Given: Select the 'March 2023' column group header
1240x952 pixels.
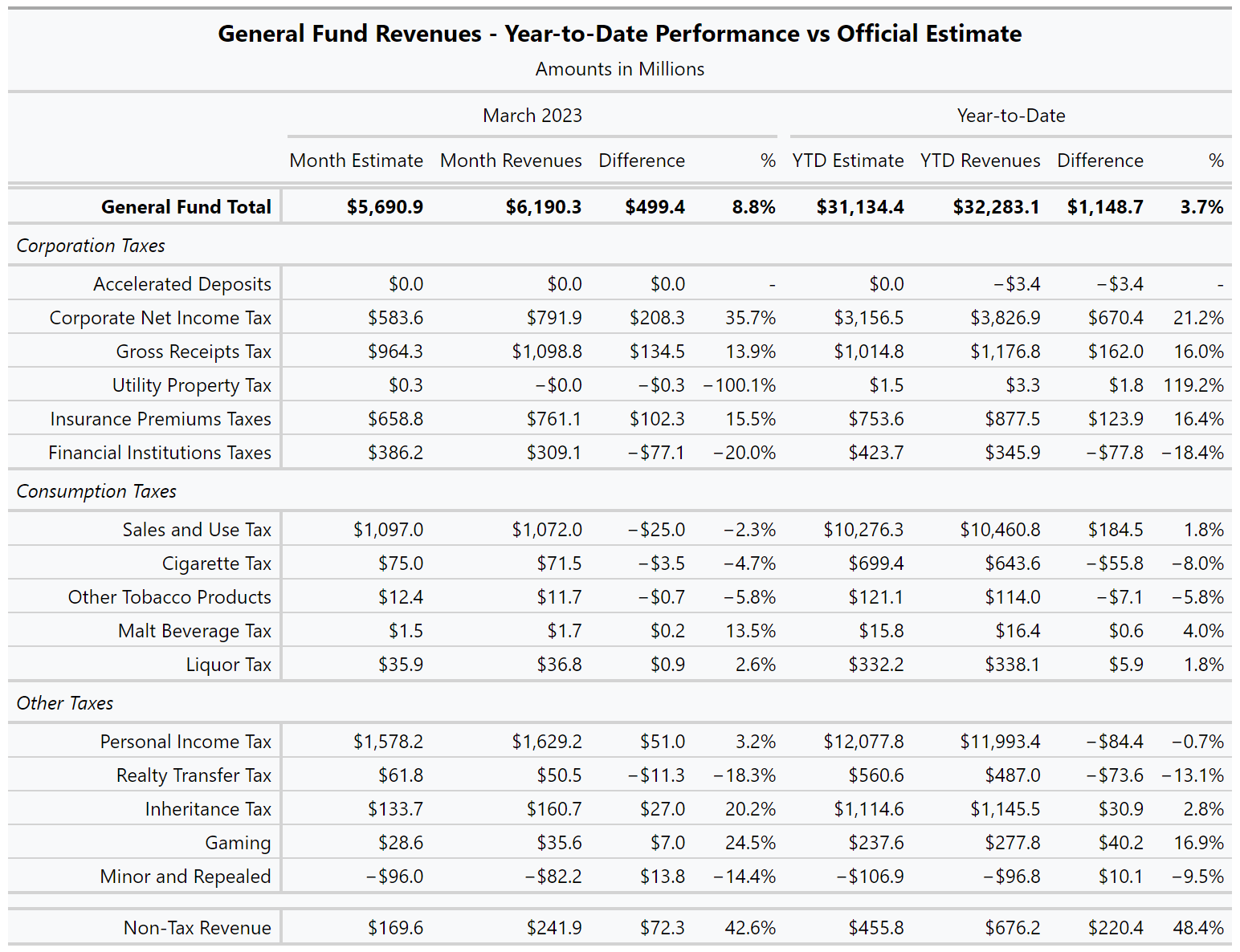Looking at the screenshot, I should 532,116.
